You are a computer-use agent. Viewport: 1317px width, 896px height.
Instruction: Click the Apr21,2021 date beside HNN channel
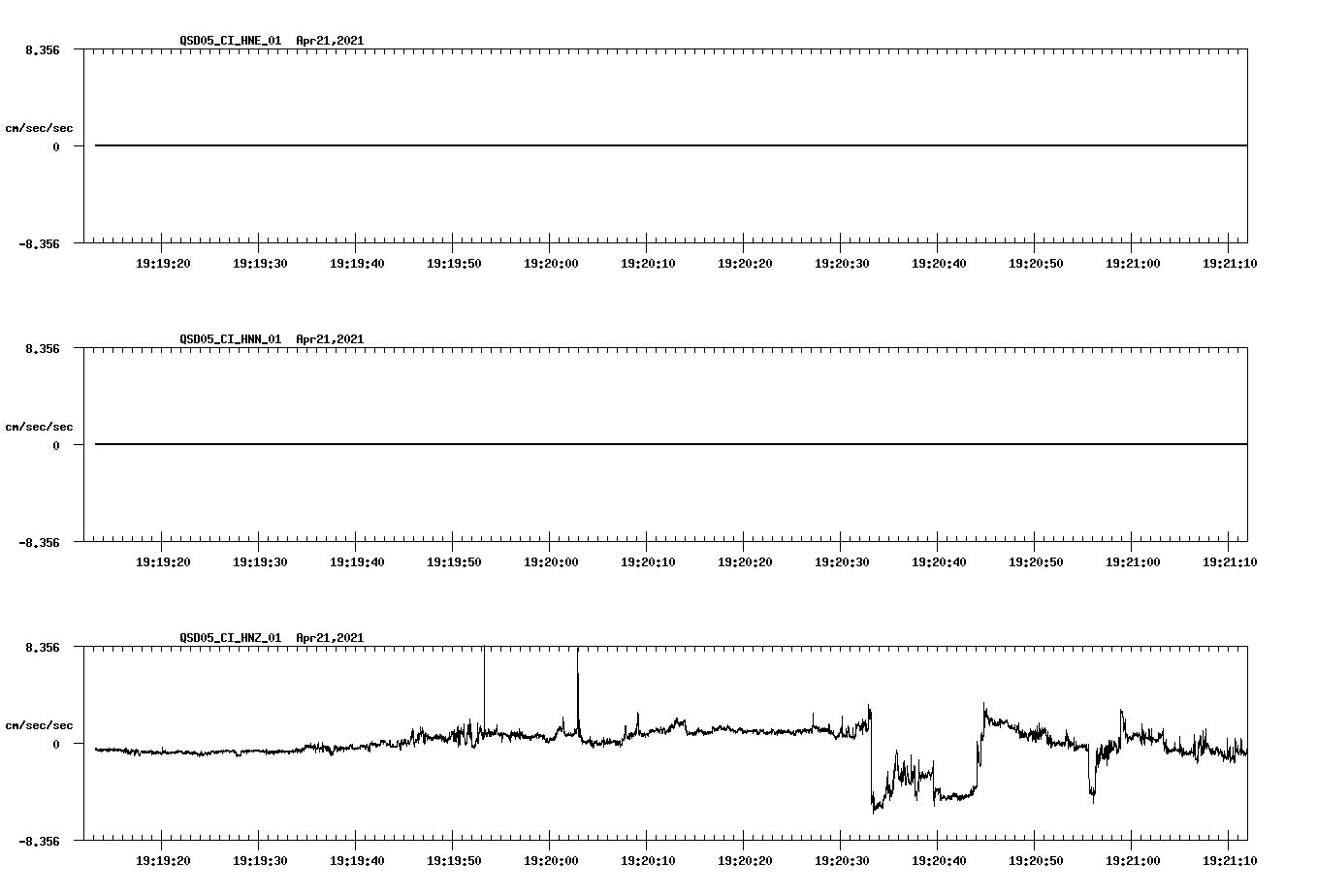tap(329, 339)
